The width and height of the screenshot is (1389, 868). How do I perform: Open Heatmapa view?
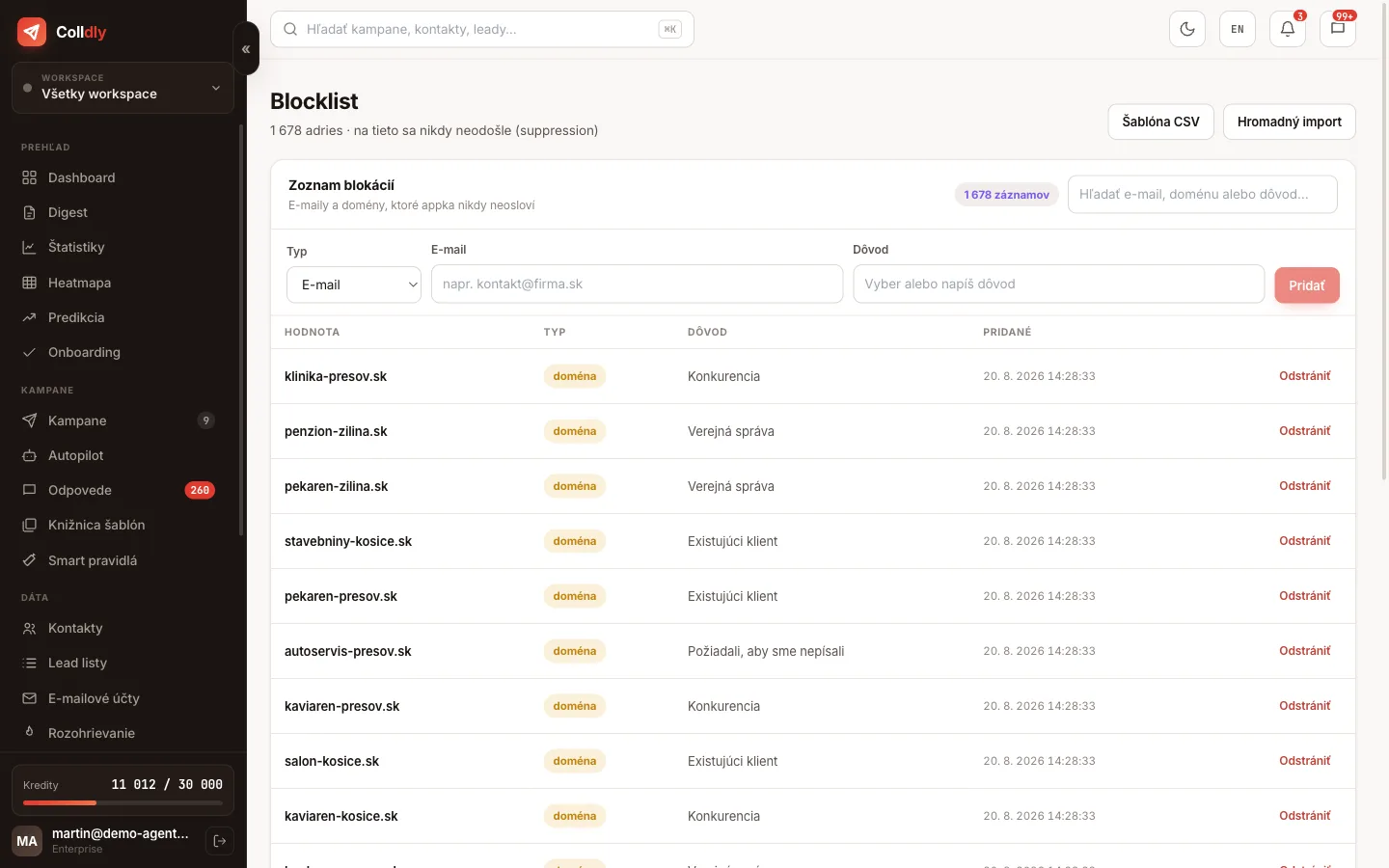coord(122,283)
